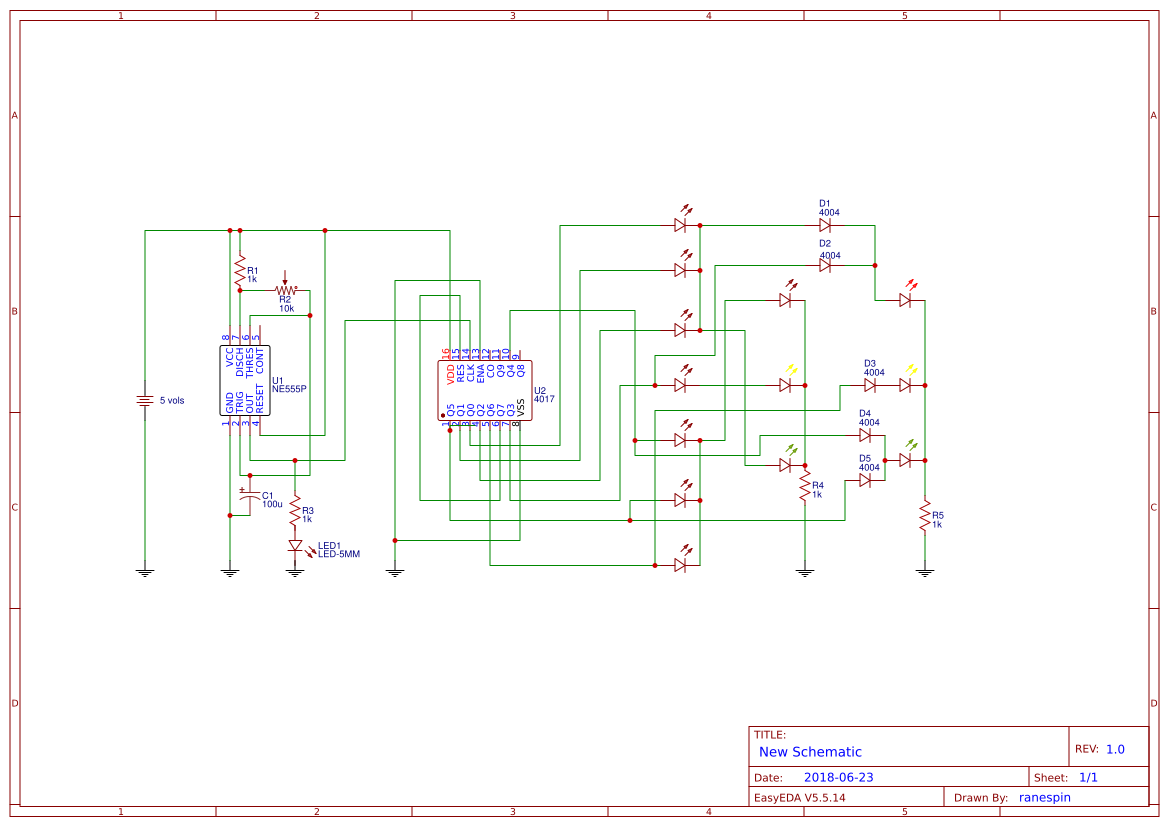Screen dimensions: 1169x827
Task: Select the 'Date:' label in title block
Action: click(x=768, y=777)
